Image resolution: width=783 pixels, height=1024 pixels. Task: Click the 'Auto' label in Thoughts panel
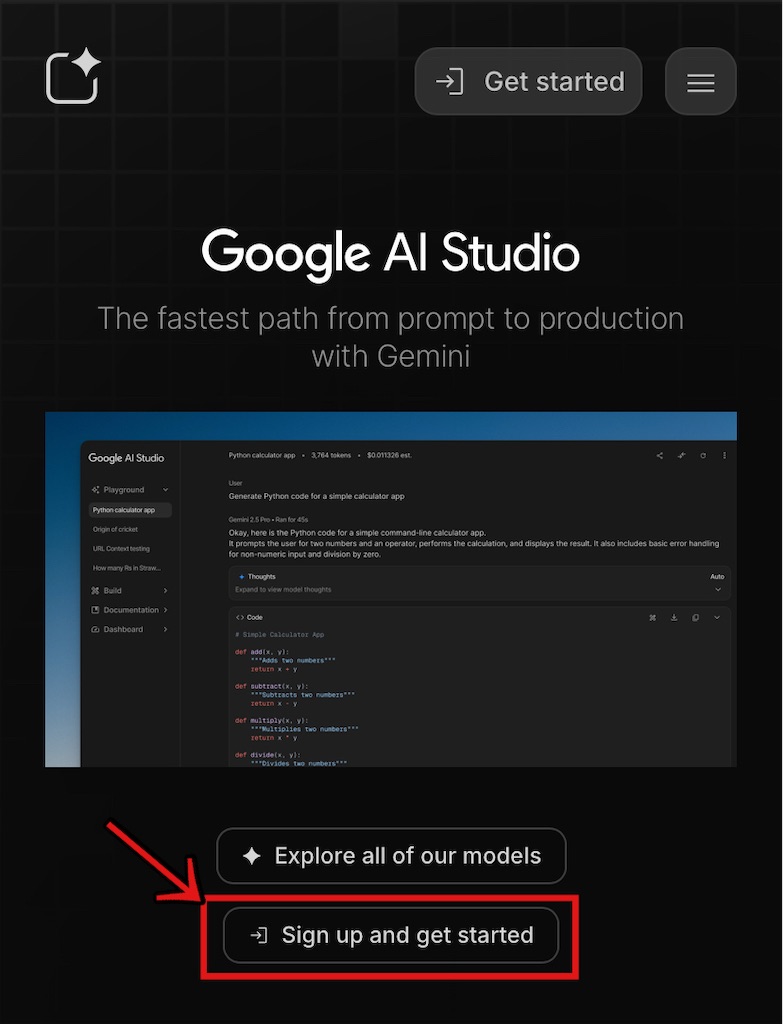[717, 577]
